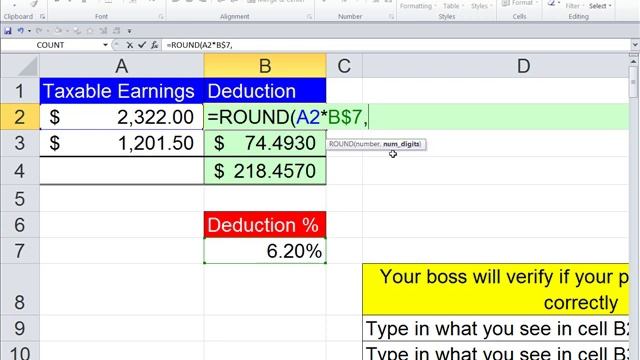This screenshot has width=640, height=360.
Task: Click the grayed-out Redo icon
Action: 39,31
